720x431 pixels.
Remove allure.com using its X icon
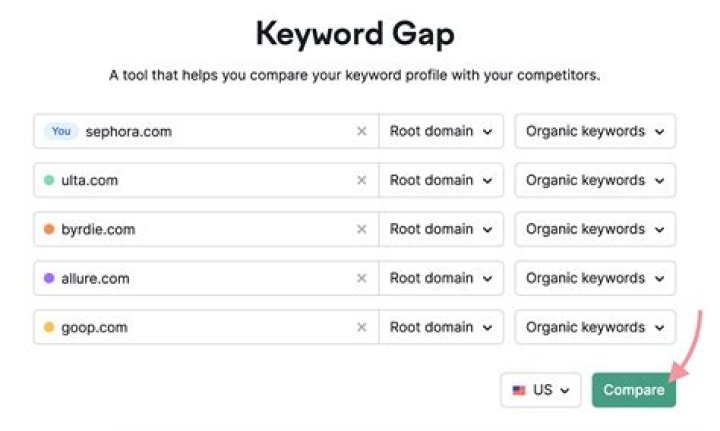(x=362, y=278)
